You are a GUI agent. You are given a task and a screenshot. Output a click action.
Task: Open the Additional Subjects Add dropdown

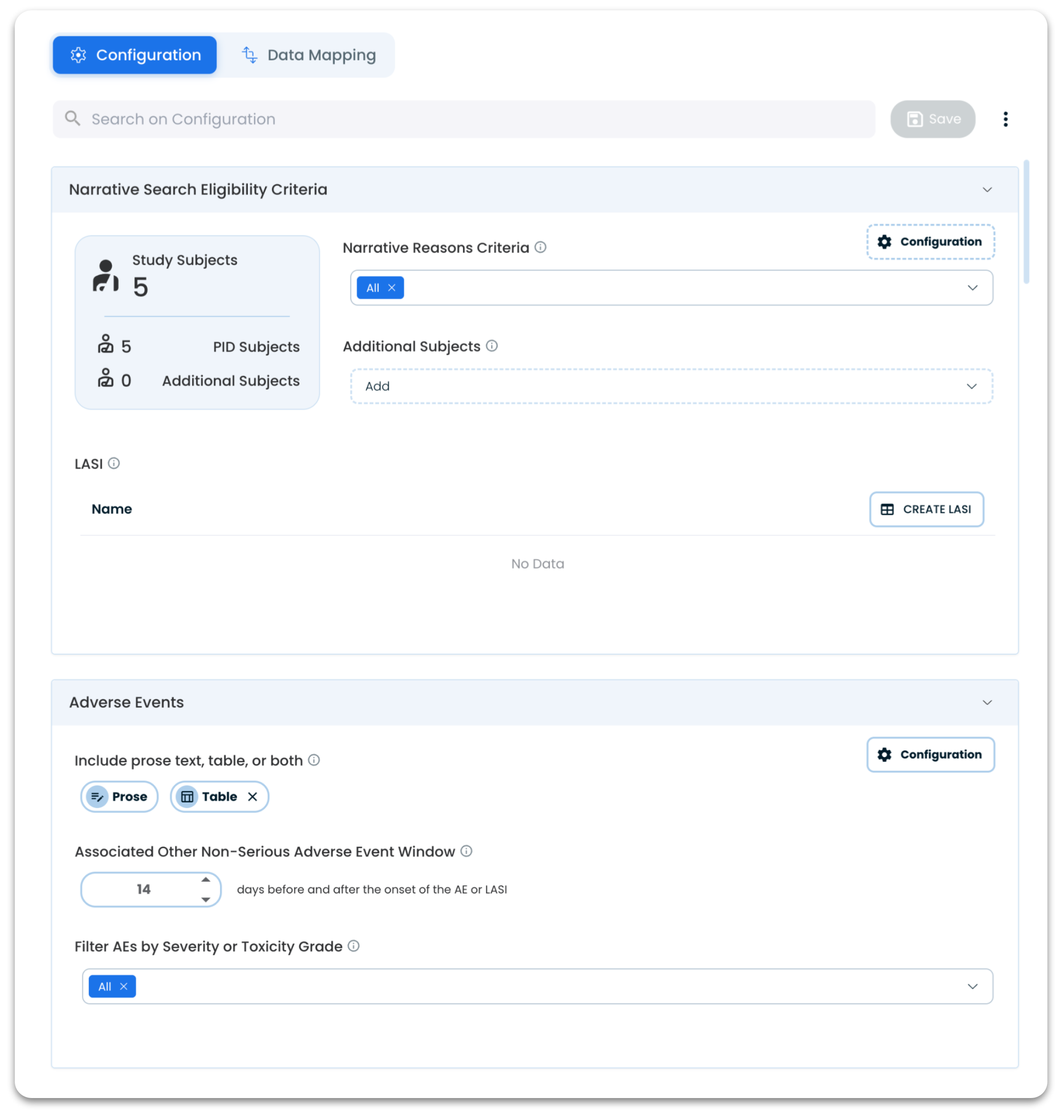pyautogui.click(x=671, y=386)
